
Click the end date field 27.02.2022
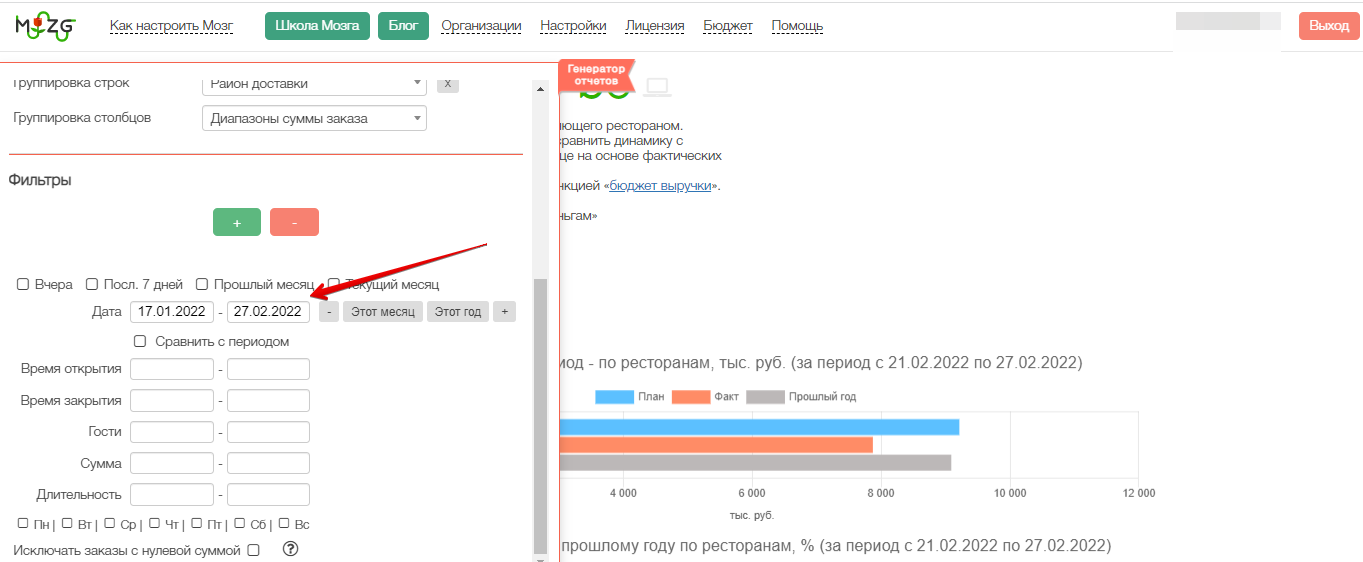268,312
